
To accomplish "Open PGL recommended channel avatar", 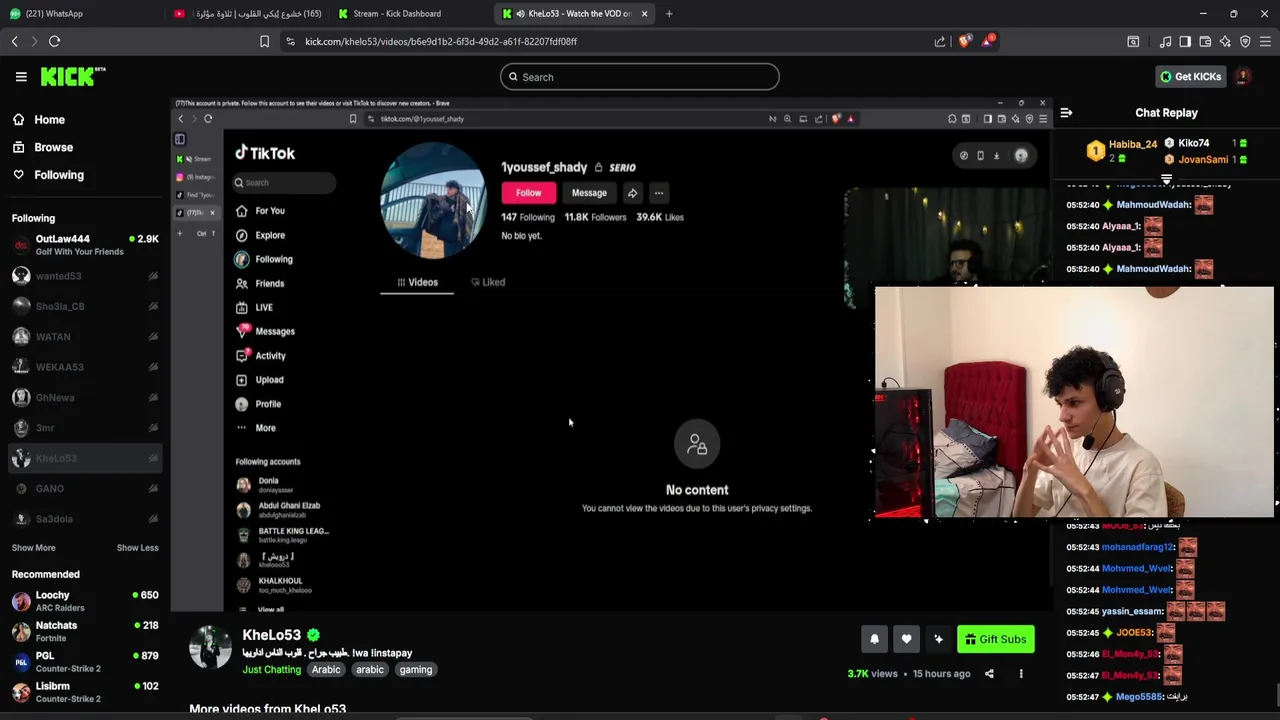I will [21, 662].
